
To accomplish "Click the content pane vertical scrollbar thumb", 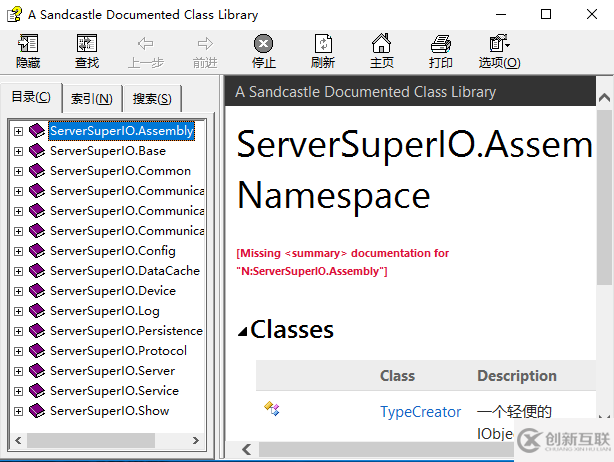I will click(x=605, y=197).
